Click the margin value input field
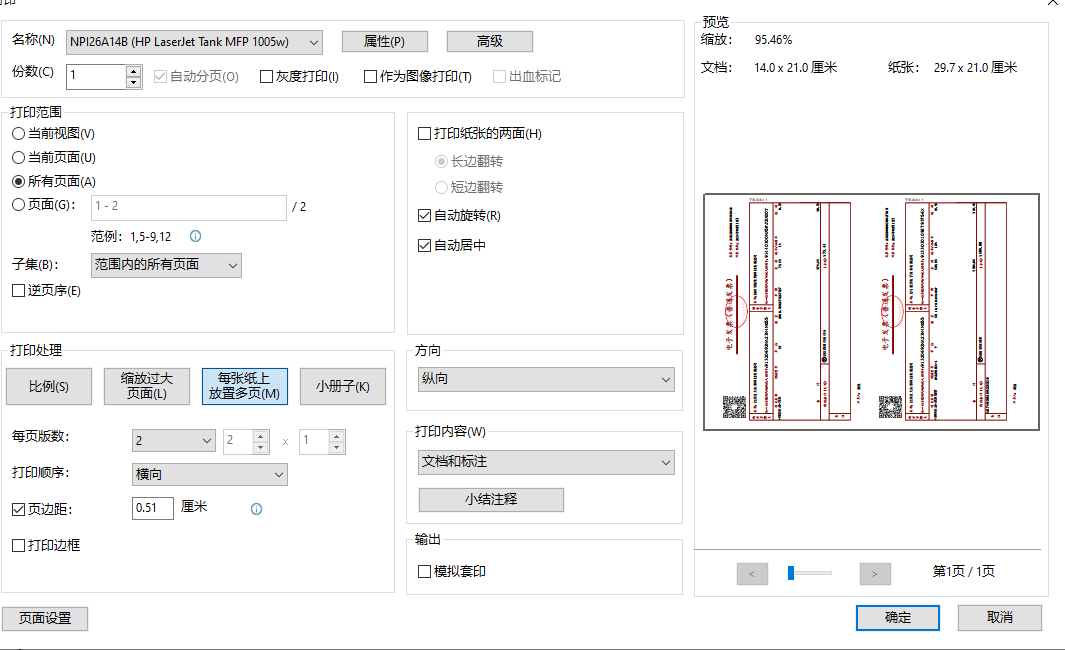Screen dimensions: 1065x650 coord(153,508)
